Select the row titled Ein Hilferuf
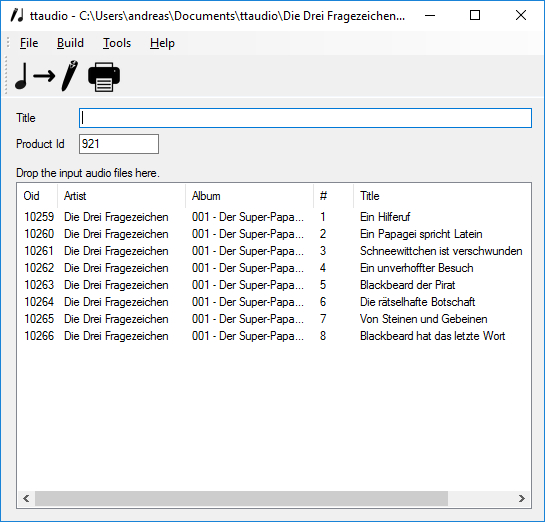545x522 pixels. coord(274,217)
